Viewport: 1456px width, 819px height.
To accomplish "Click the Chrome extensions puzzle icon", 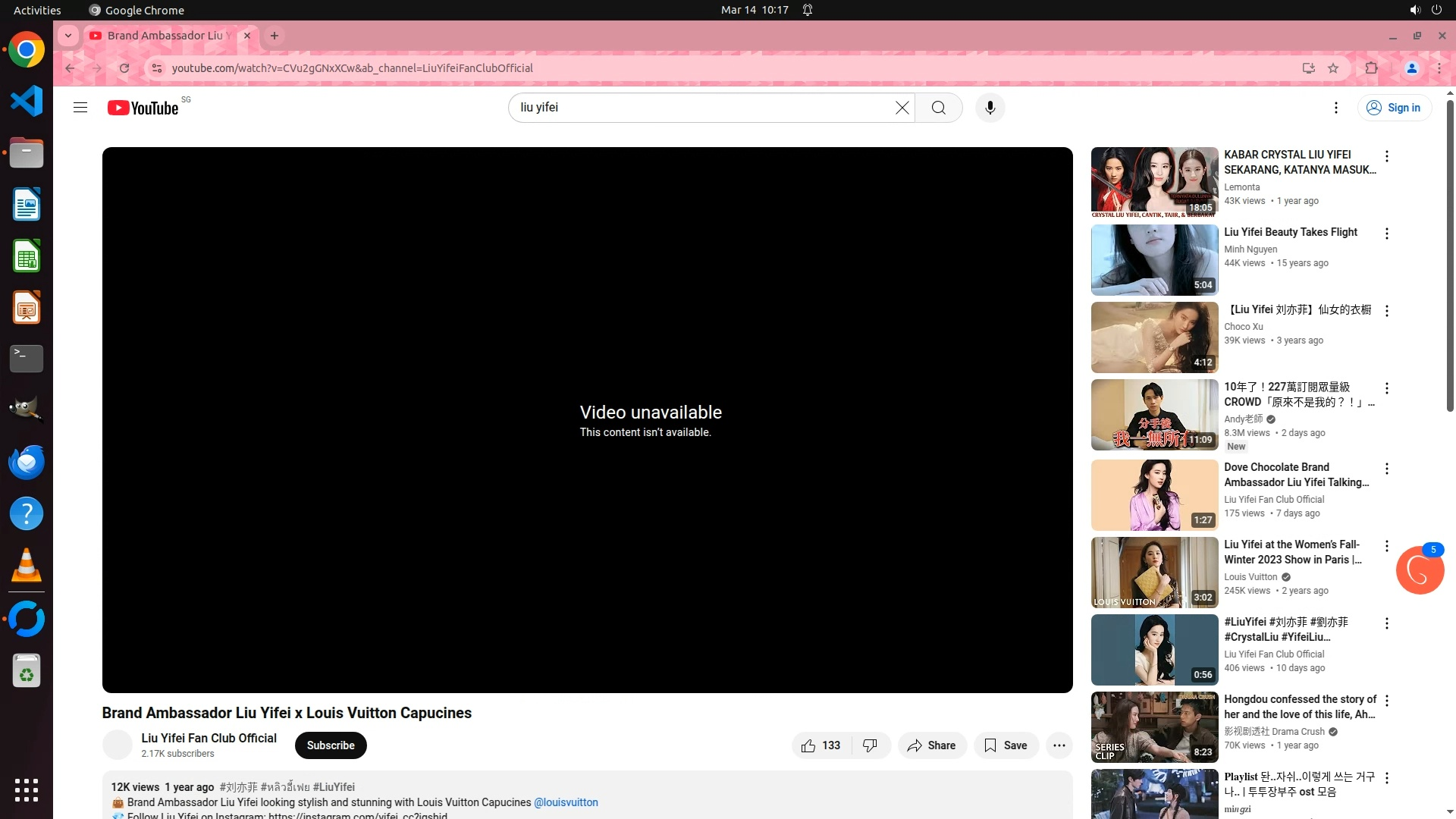I will pos(1371,68).
